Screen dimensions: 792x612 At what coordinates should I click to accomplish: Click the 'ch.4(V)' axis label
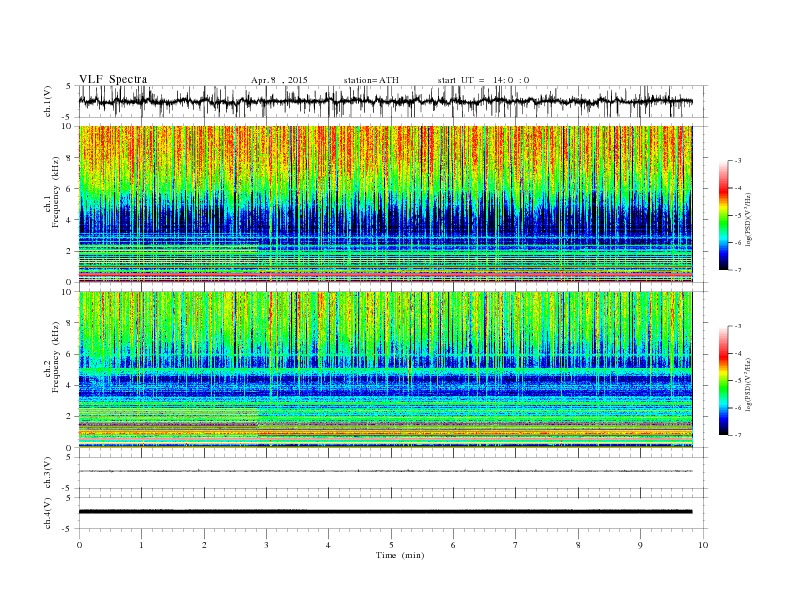[x=48, y=513]
